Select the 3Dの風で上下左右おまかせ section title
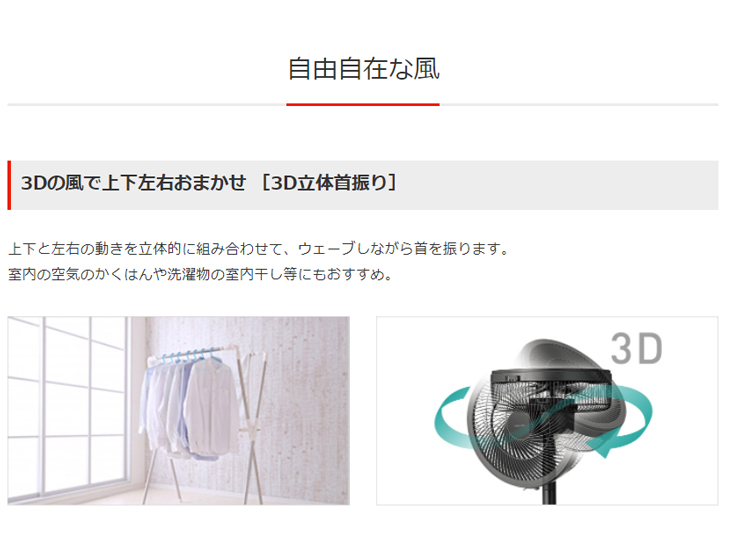Screen dimensions: 730x556 134,183
